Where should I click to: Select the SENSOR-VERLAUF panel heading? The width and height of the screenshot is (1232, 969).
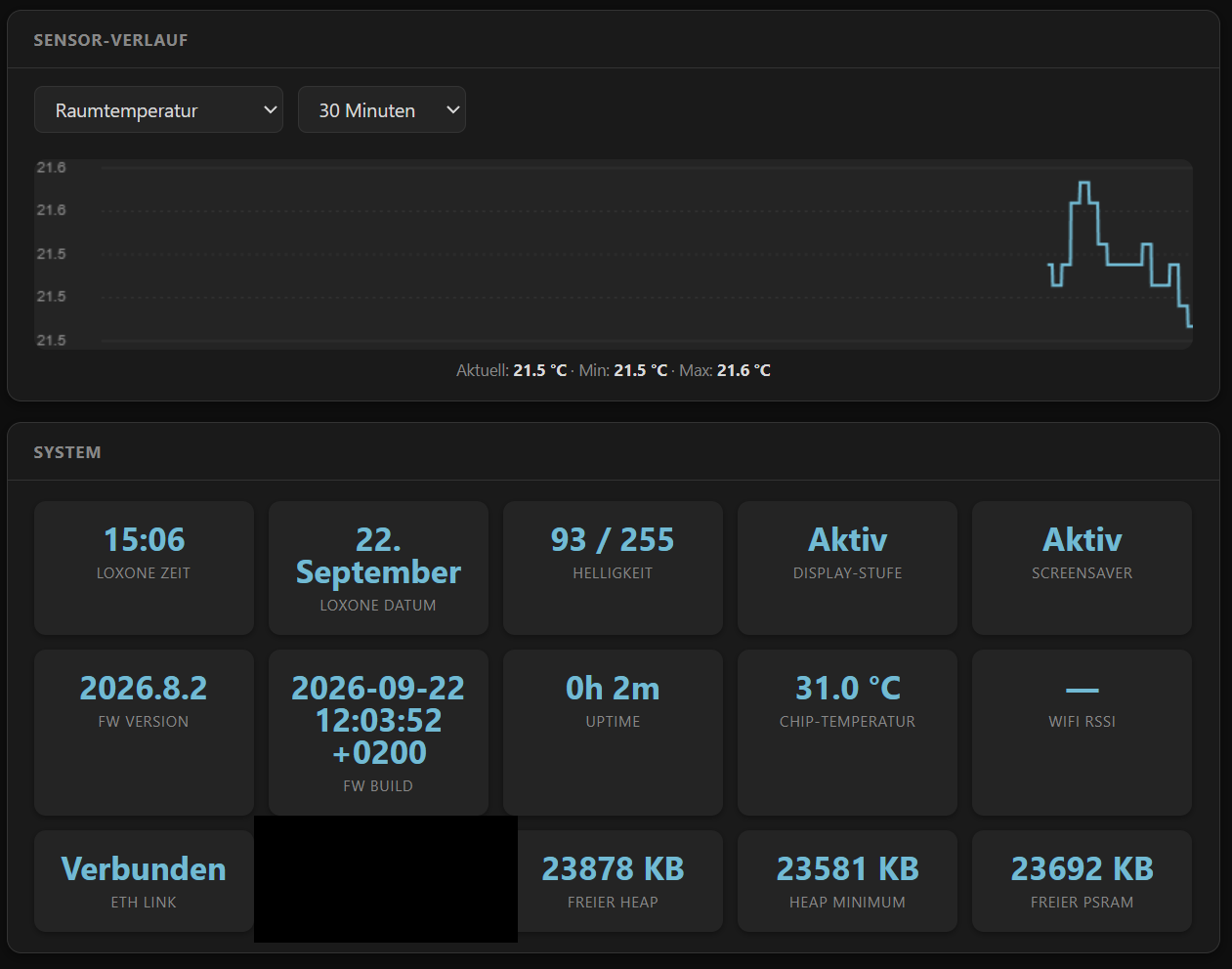(x=110, y=40)
